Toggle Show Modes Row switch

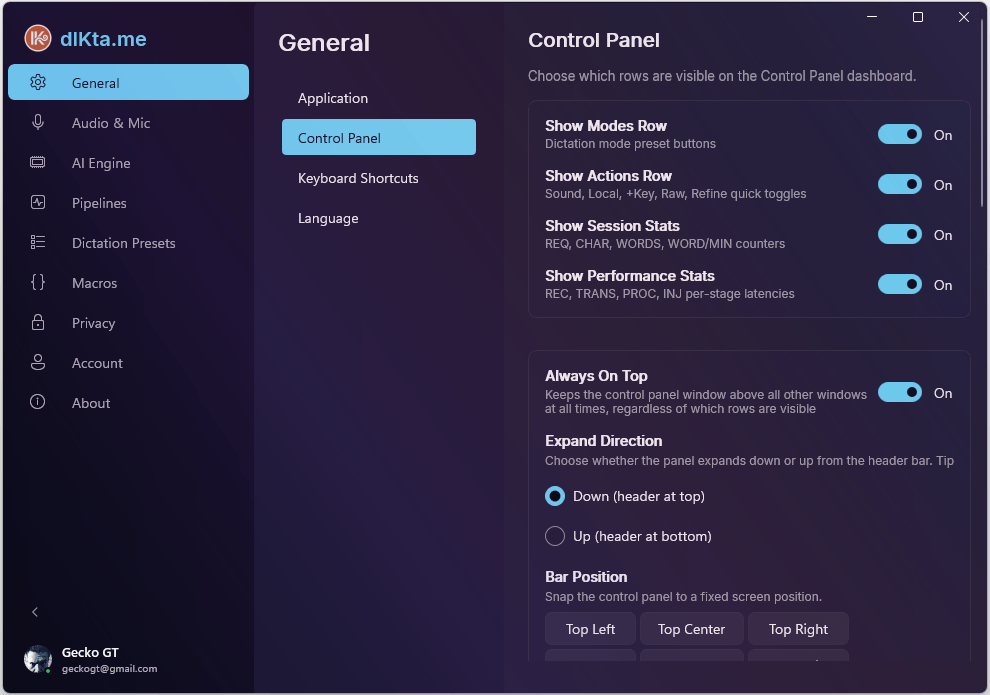click(900, 134)
